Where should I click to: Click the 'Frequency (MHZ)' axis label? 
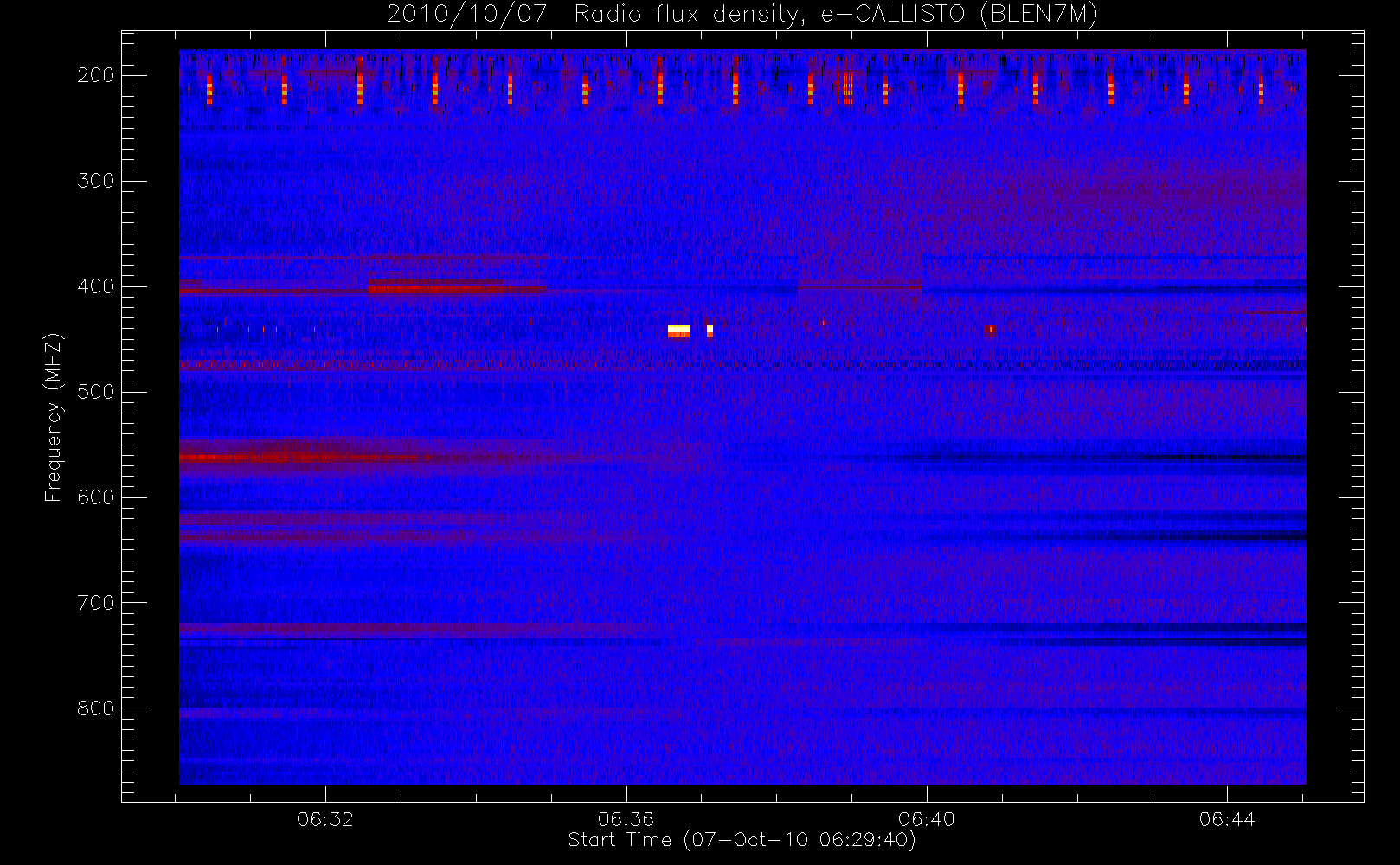pos(54,417)
